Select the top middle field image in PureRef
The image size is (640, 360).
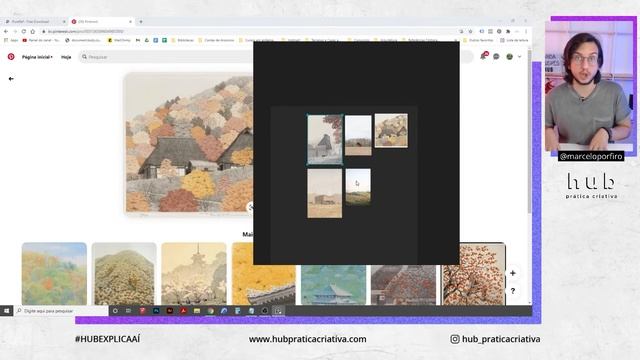click(358, 135)
